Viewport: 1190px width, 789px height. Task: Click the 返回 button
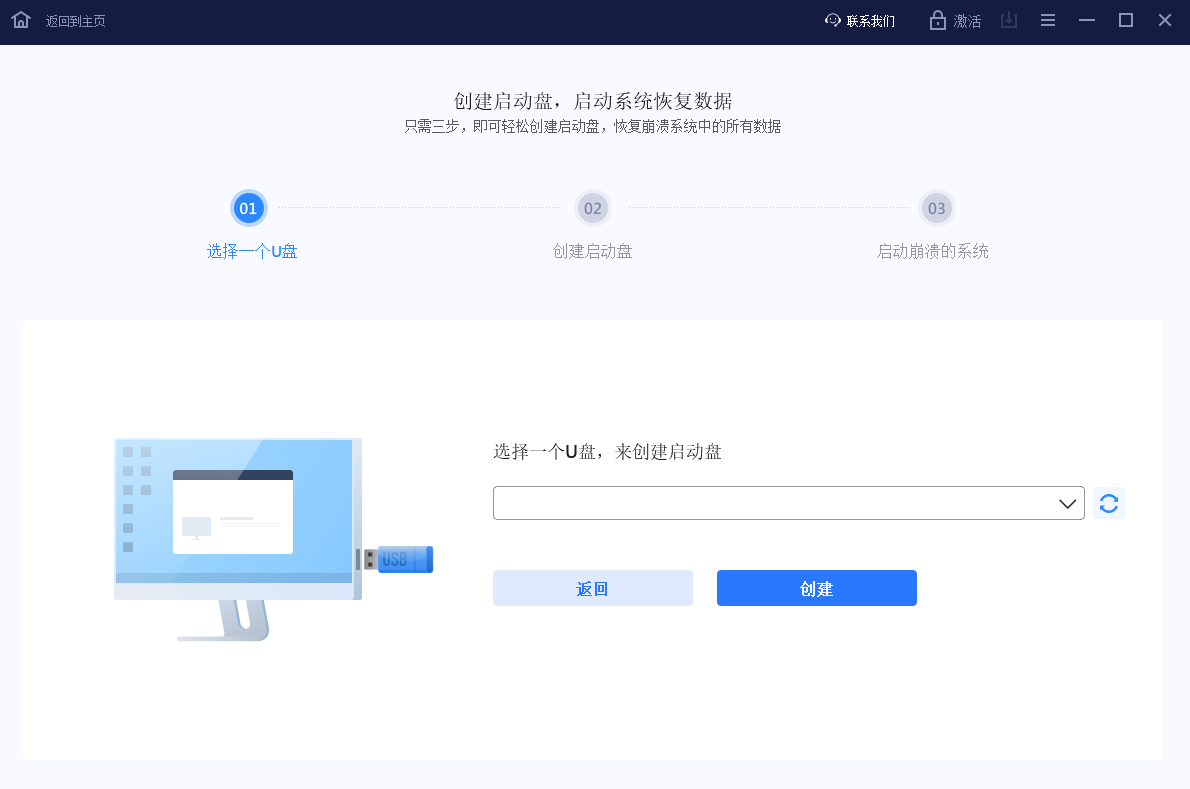click(592, 588)
